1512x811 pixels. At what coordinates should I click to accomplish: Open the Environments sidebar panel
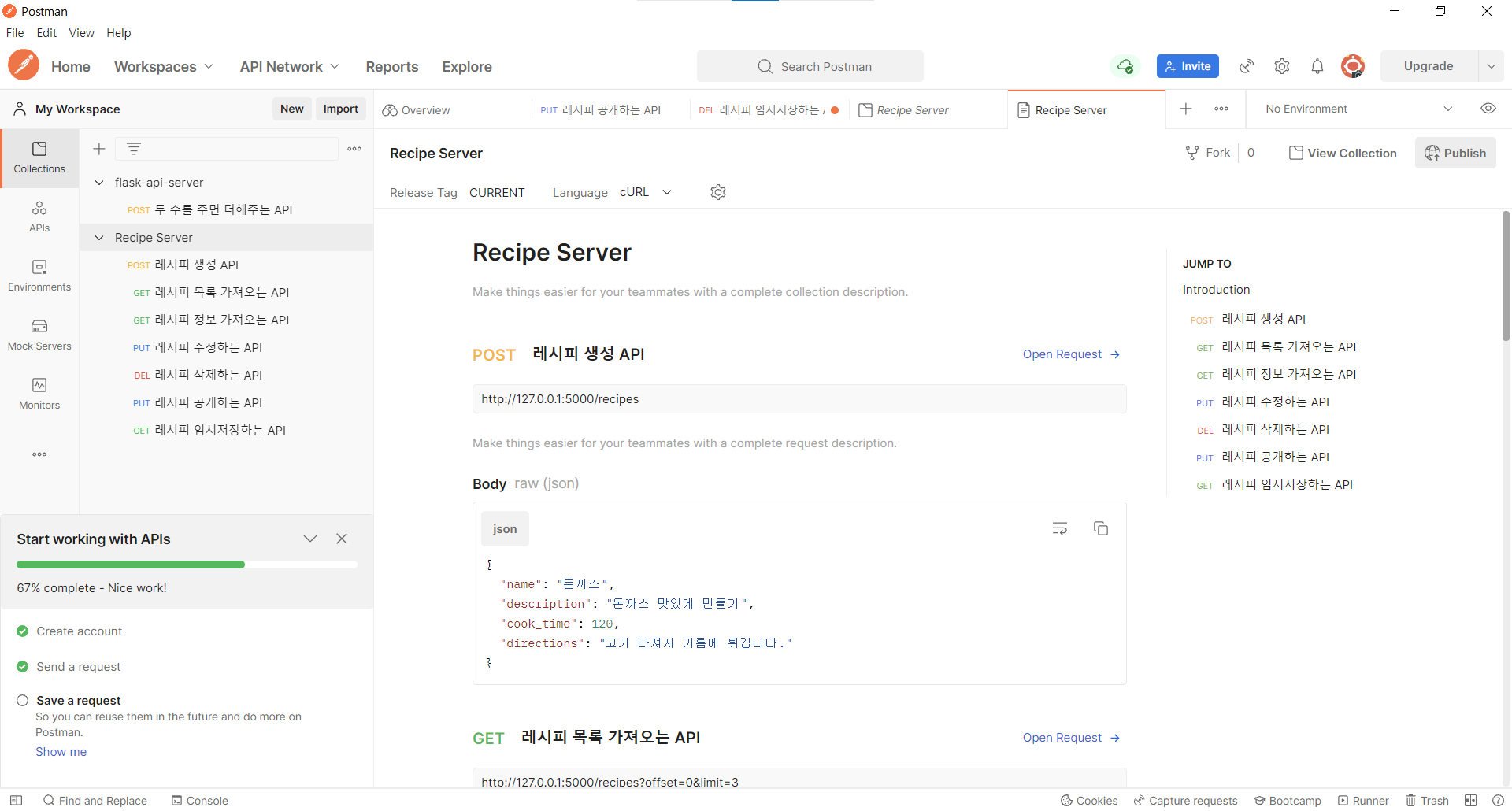(39, 276)
